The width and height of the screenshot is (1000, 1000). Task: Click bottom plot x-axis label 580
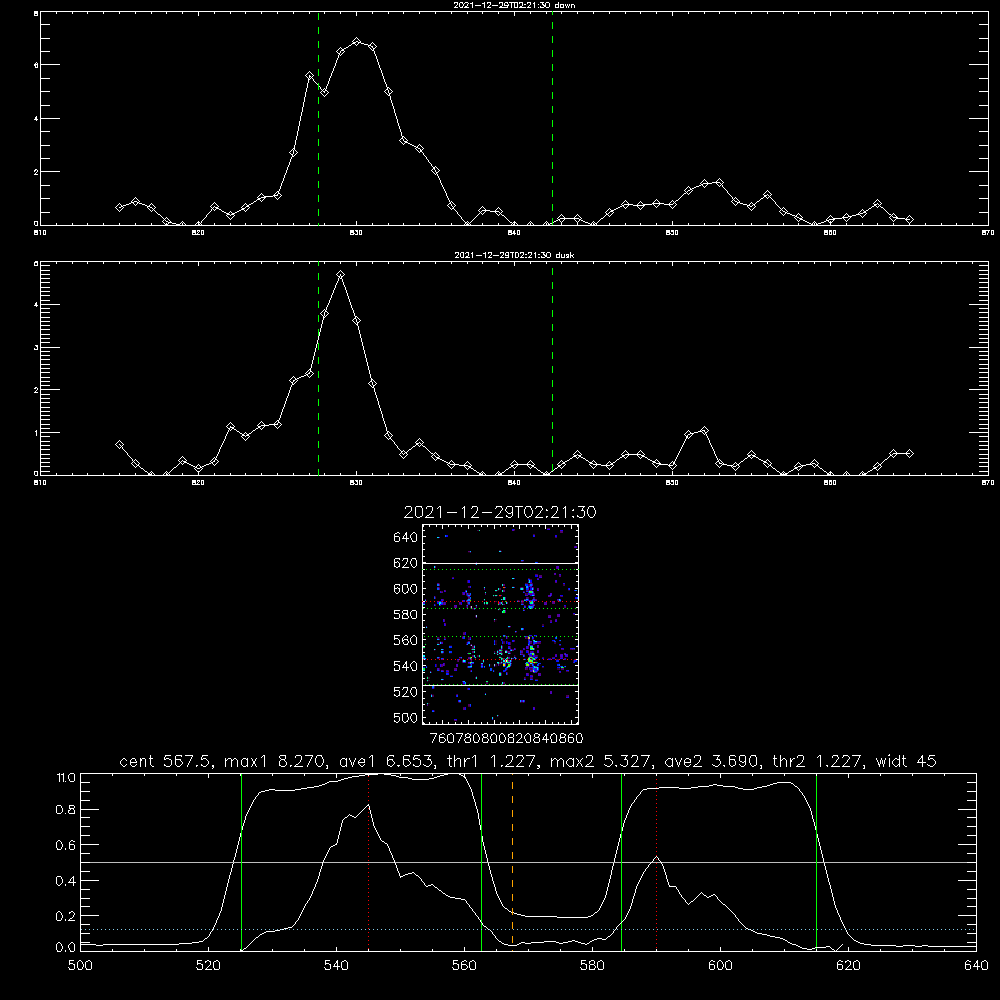pos(592,966)
